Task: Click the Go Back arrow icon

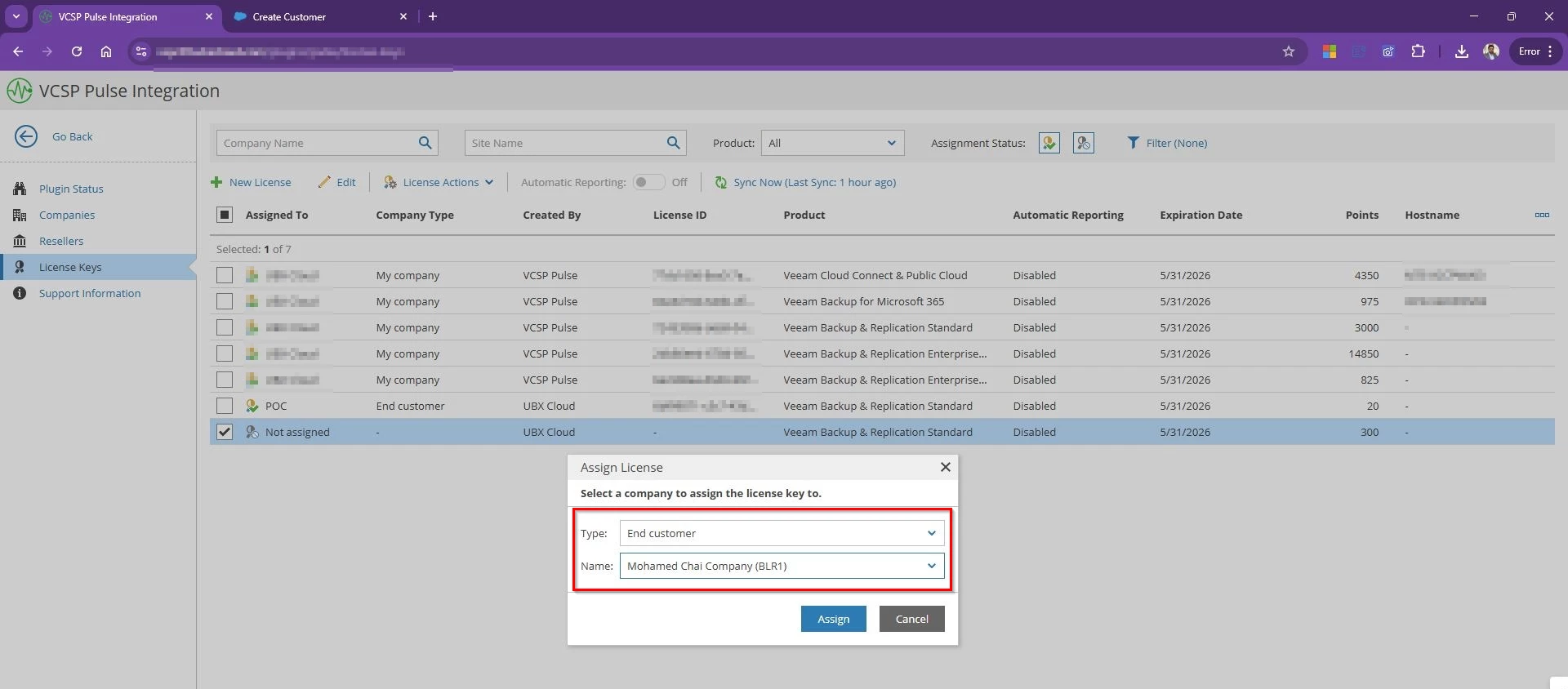Action: tap(26, 136)
